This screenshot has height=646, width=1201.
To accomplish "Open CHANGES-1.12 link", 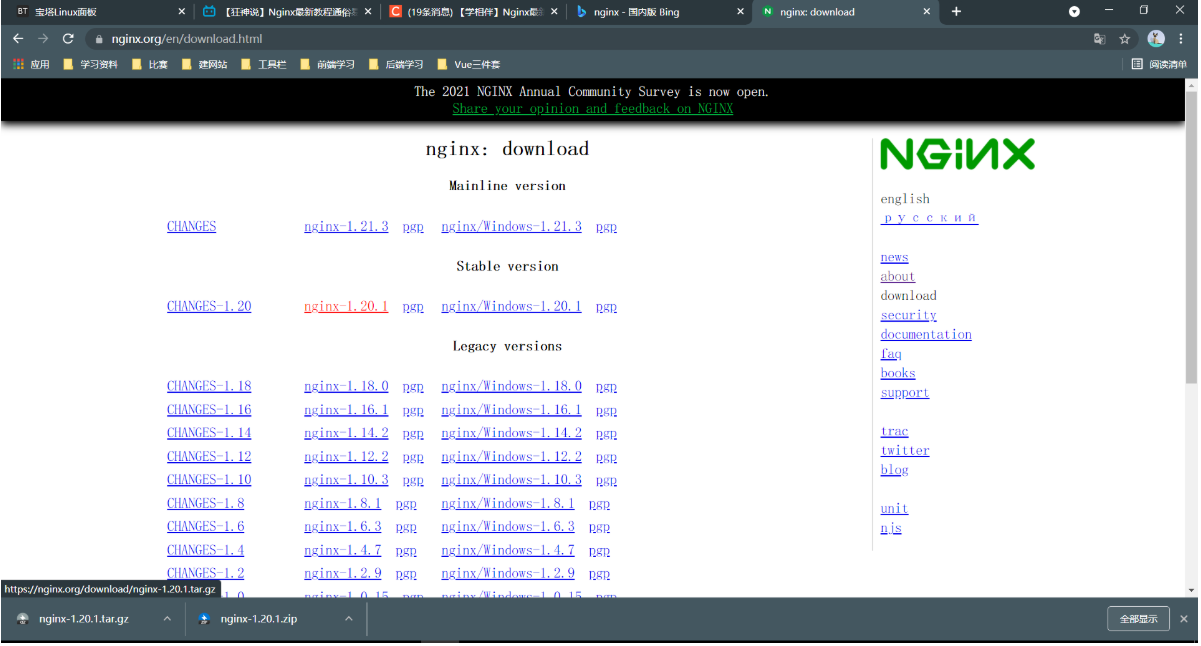I will [x=209, y=456].
